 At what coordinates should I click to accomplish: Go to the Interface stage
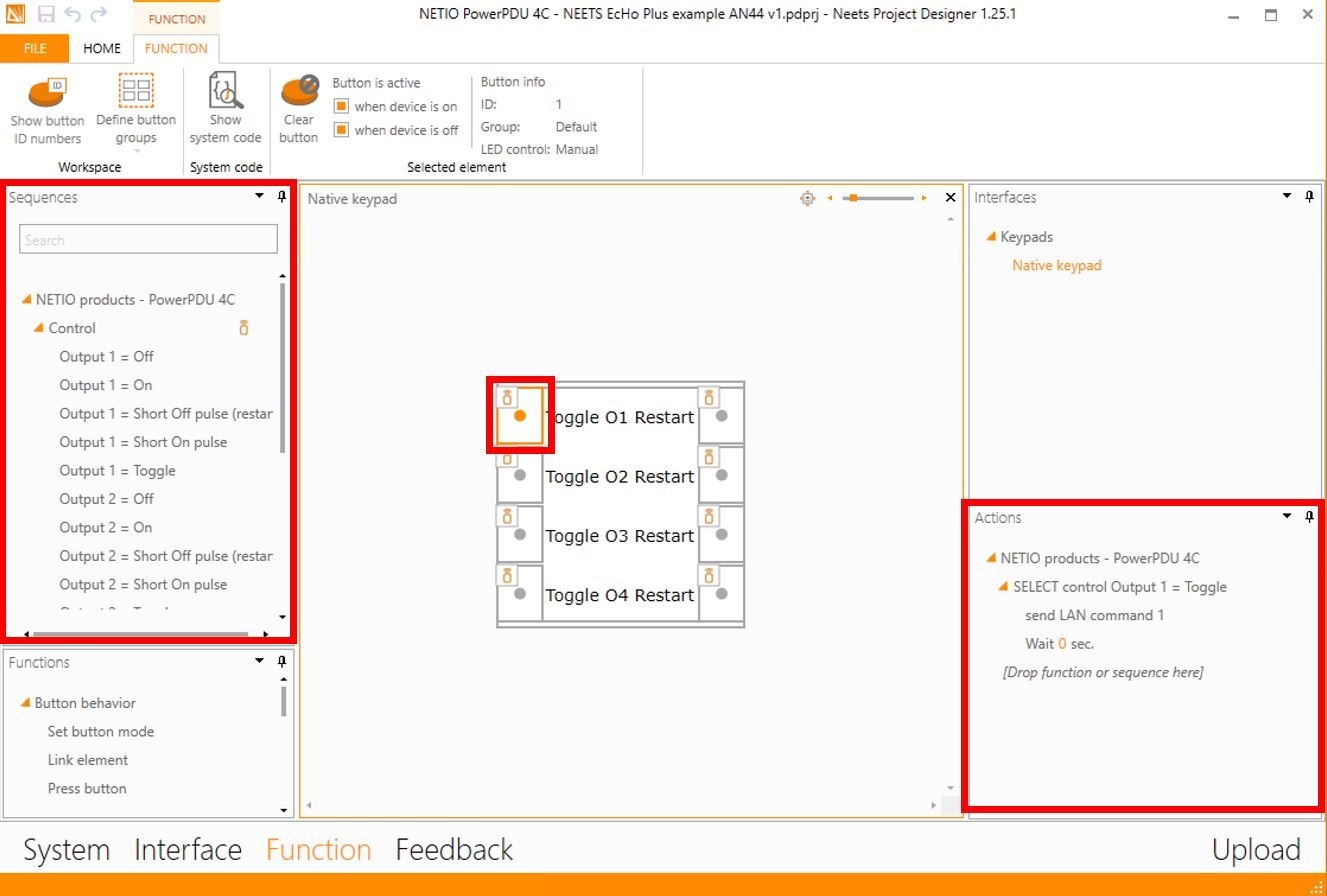click(x=188, y=850)
